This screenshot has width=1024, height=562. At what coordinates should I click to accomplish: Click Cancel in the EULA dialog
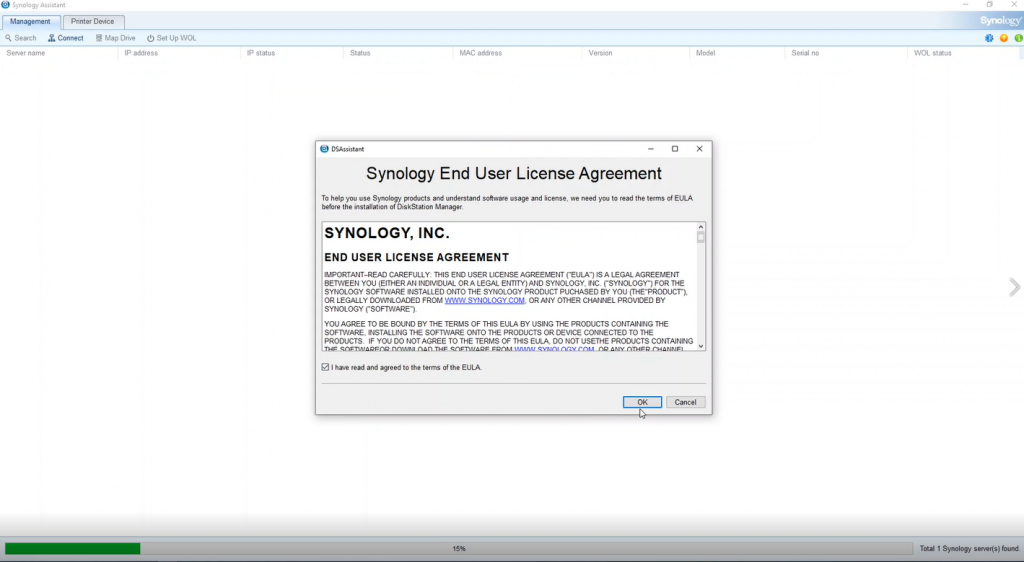click(685, 402)
